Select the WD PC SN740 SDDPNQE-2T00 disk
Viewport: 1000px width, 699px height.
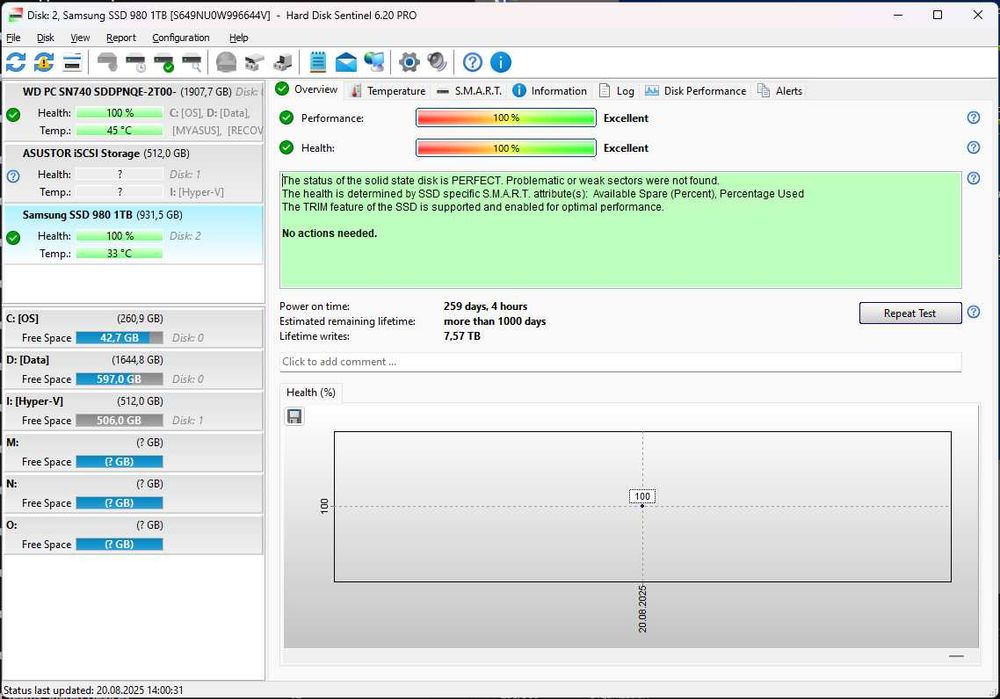pyautogui.click(x=133, y=112)
